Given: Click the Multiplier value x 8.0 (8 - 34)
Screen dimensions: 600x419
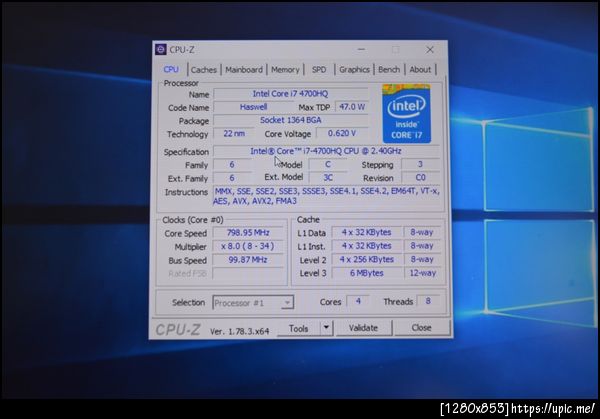Looking at the screenshot, I should click(x=248, y=246).
